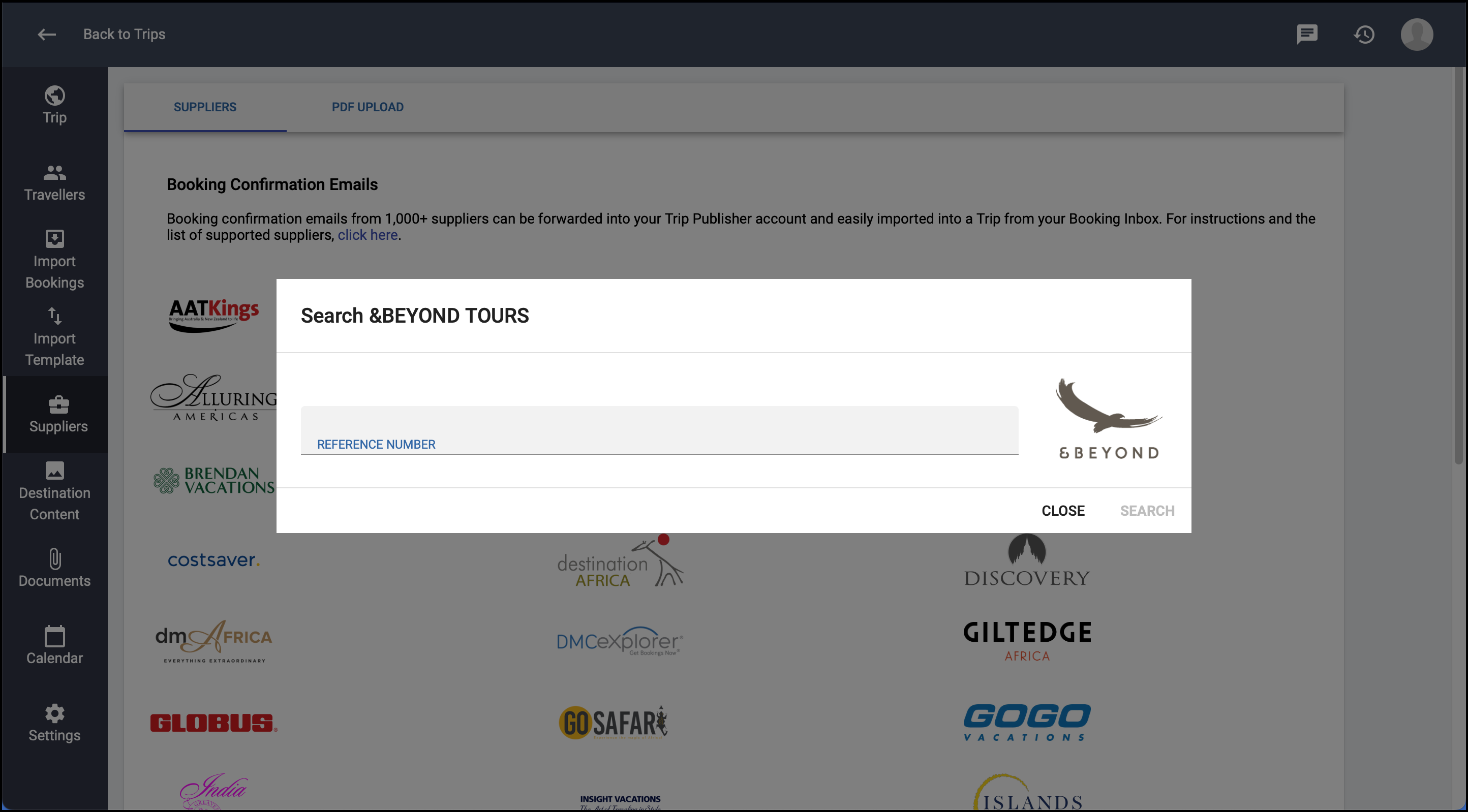Image resolution: width=1468 pixels, height=812 pixels.
Task: Open Import Template sidebar item
Action: (x=55, y=337)
